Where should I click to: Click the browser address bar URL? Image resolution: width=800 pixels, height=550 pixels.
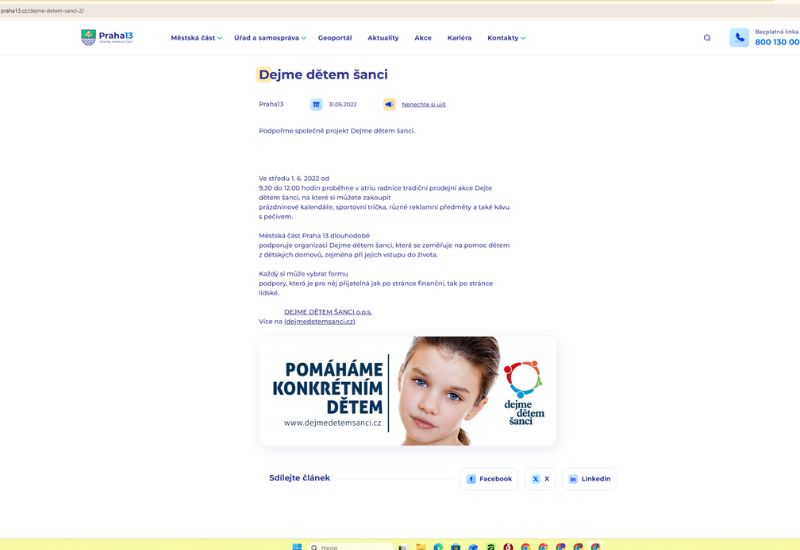42,11
